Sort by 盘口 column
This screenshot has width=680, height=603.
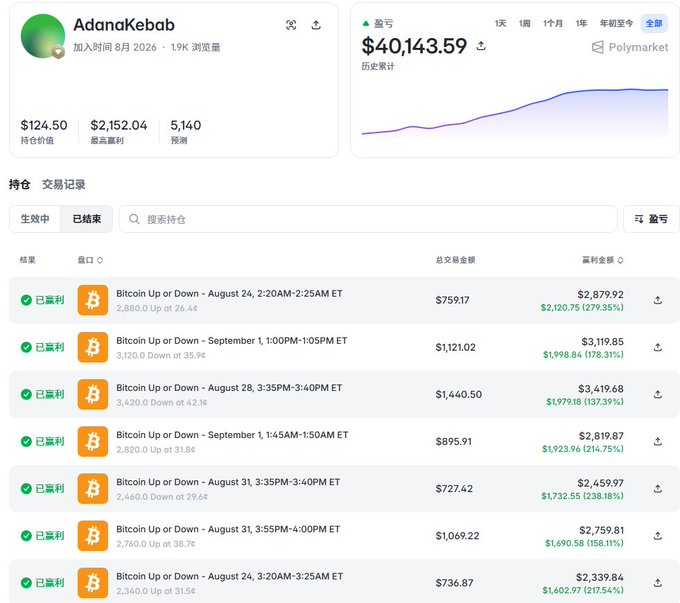(x=90, y=260)
